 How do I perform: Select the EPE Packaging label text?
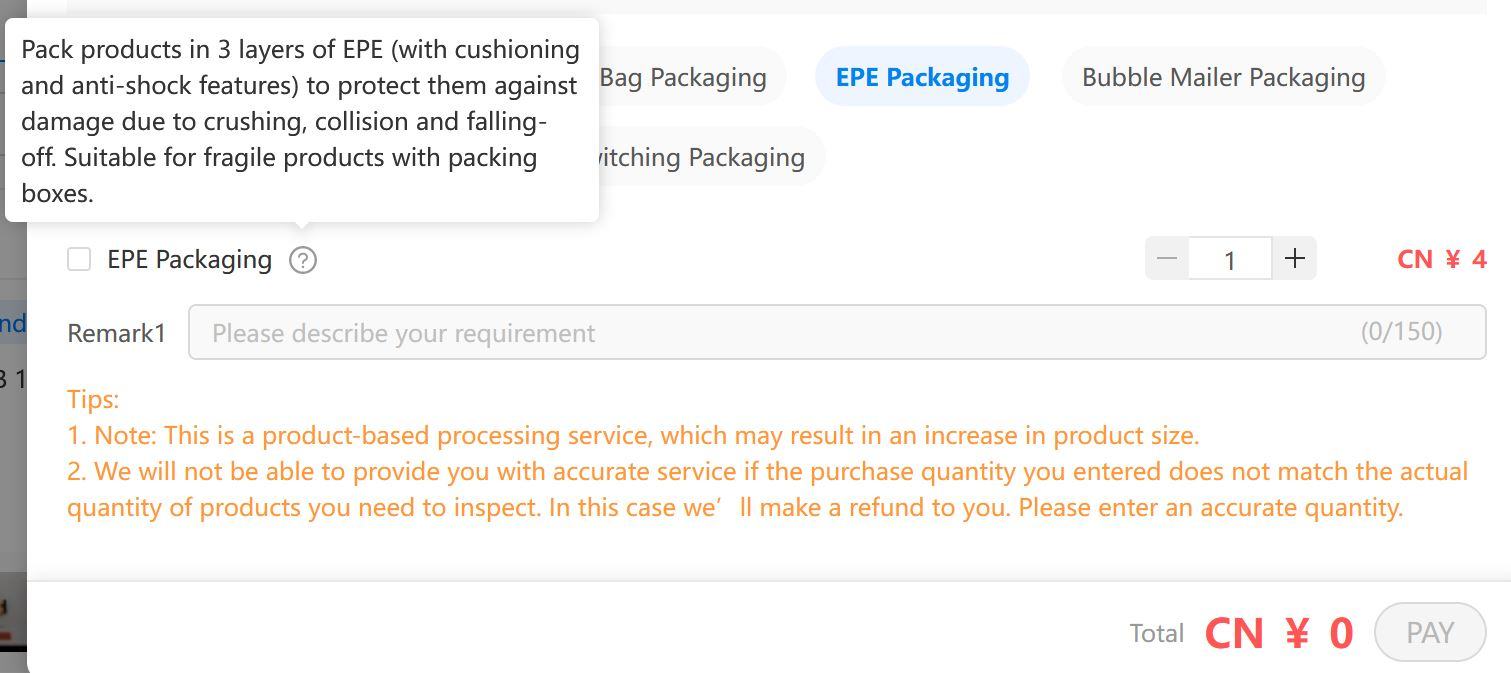point(190,260)
